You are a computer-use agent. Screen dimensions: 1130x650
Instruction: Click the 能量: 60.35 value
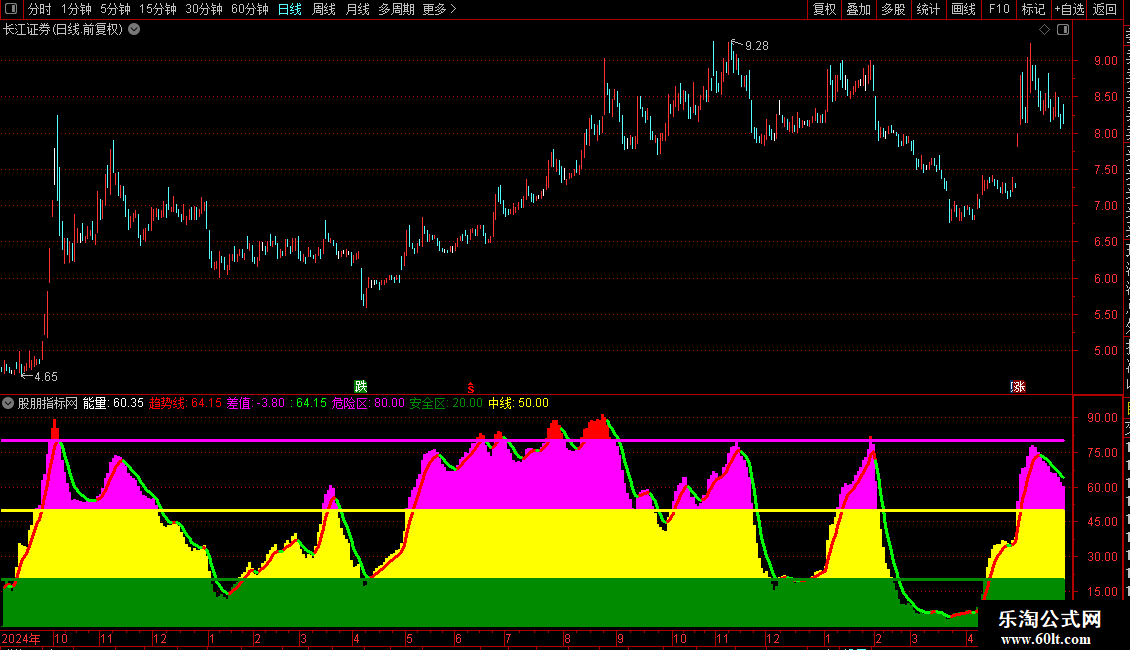pos(113,404)
